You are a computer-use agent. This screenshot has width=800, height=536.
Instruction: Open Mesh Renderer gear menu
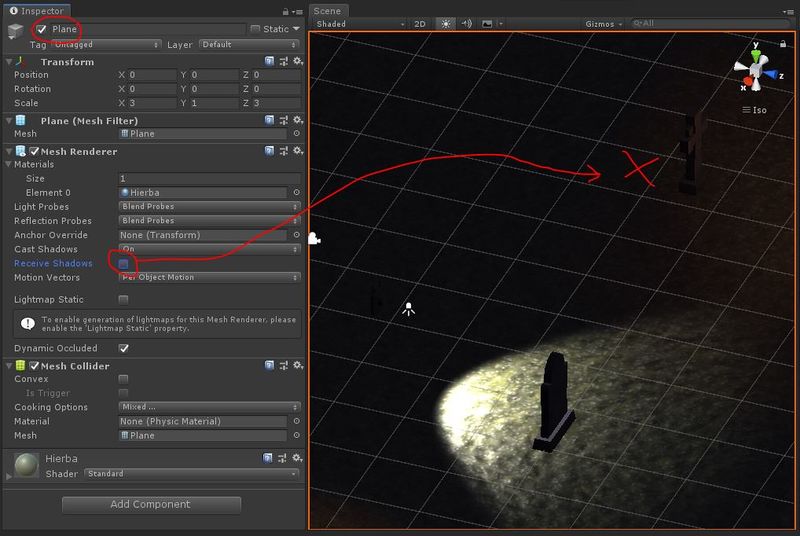coord(298,151)
